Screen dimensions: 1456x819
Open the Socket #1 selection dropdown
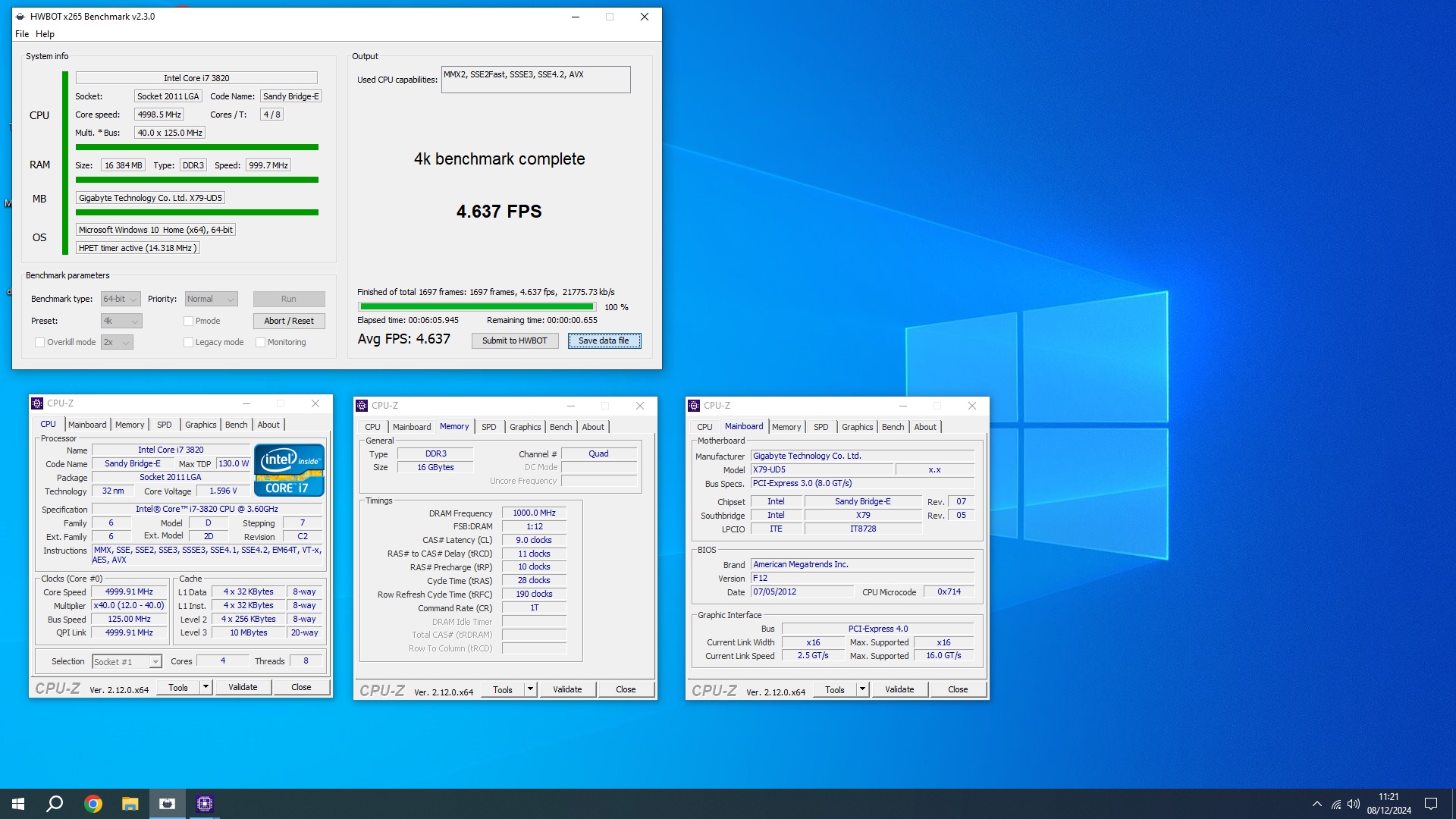pyautogui.click(x=127, y=662)
